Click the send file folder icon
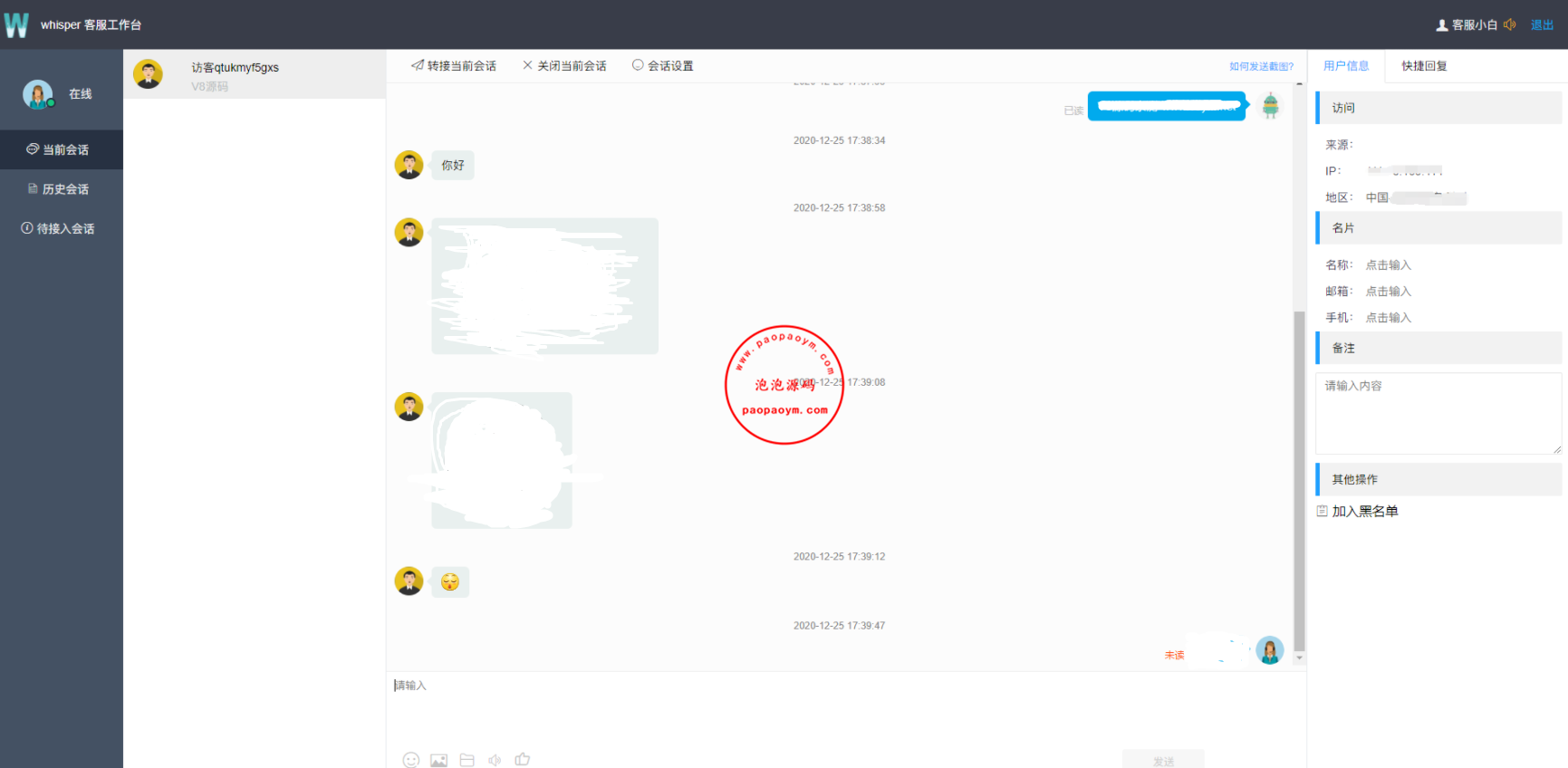The width and height of the screenshot is (1568, 768). click(467, 760)
